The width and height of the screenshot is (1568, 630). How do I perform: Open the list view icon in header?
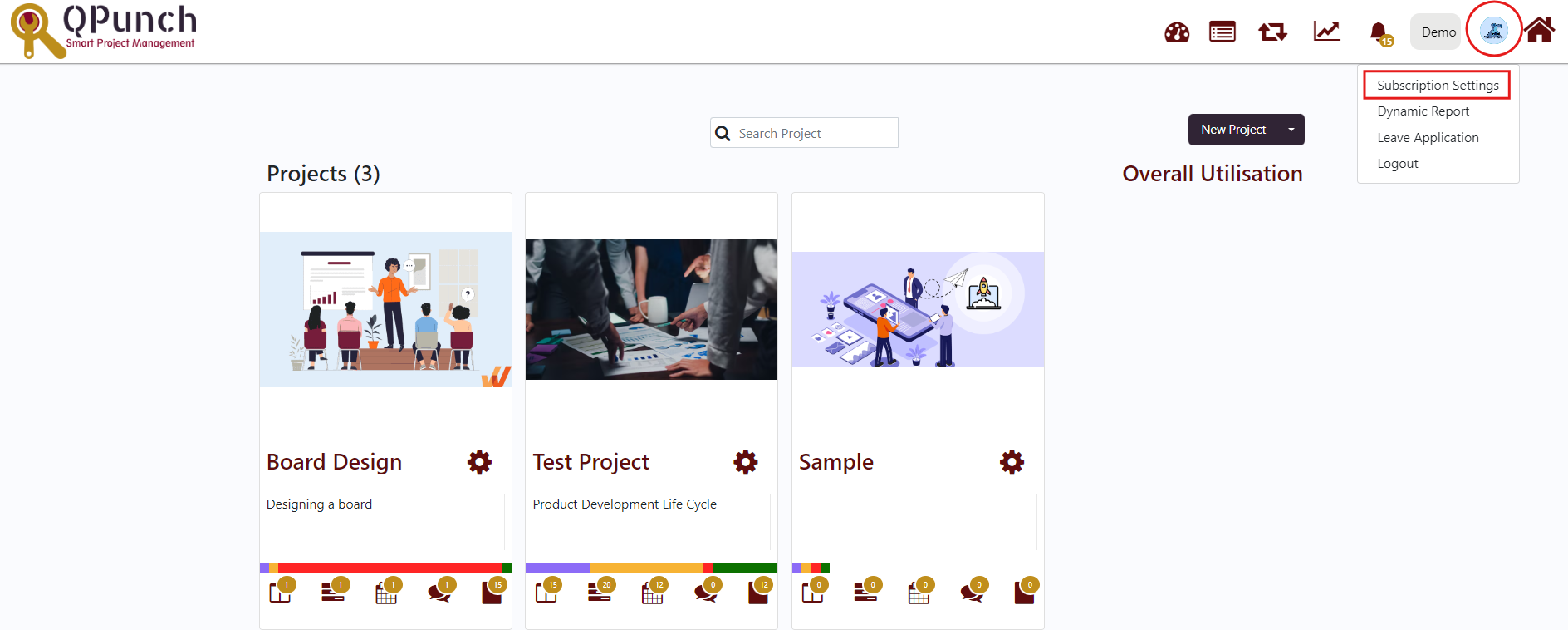[1223, 32]
